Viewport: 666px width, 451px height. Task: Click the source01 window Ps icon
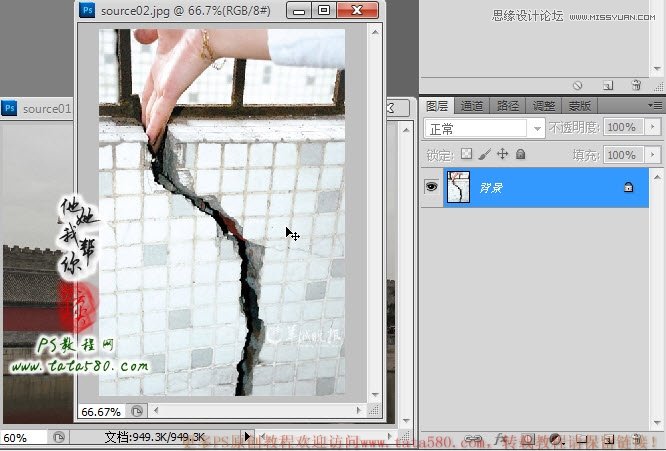pos(9,108)
